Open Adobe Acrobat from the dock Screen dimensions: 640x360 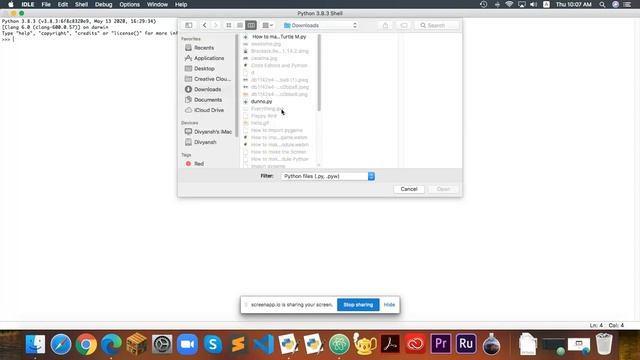click(390, 344)
